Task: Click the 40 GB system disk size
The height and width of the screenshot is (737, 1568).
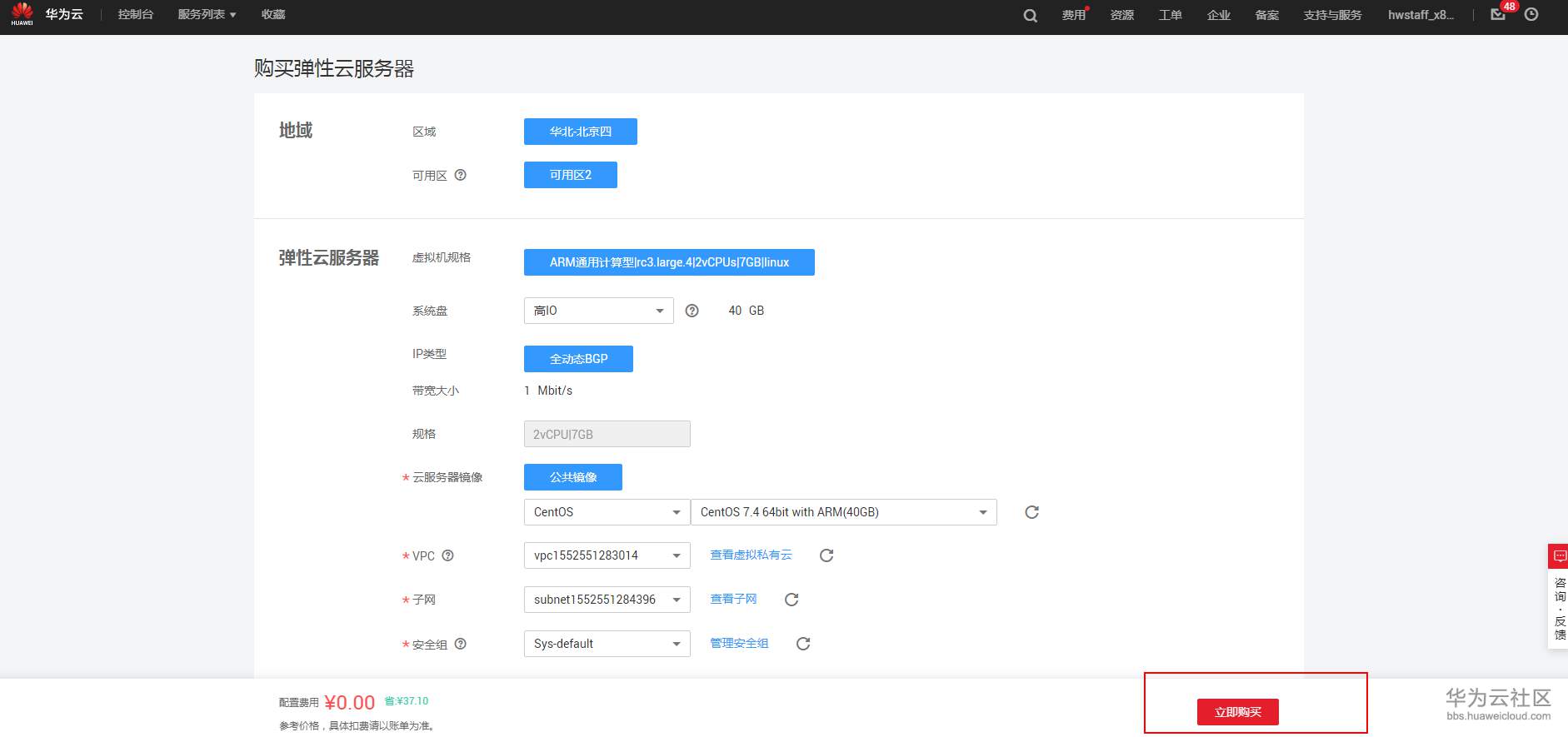Action: pyautogui.click(x=747, y=311)
